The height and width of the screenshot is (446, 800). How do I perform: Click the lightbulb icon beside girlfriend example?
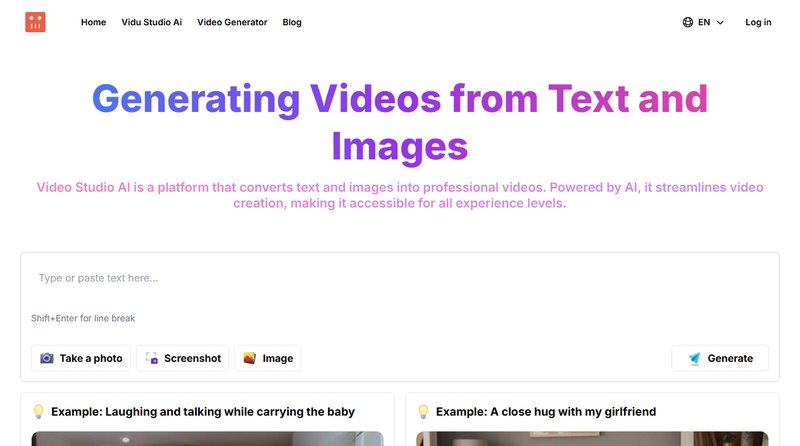pyautogui.click(x=423, y=411)
